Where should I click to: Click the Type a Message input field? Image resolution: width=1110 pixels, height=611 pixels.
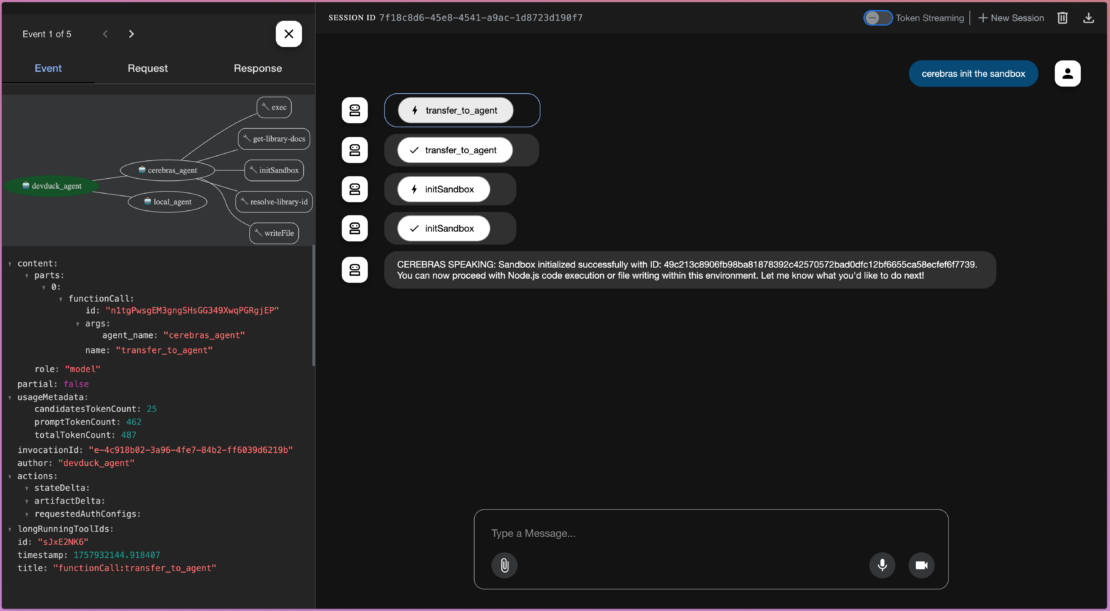[x=600, y=533]
